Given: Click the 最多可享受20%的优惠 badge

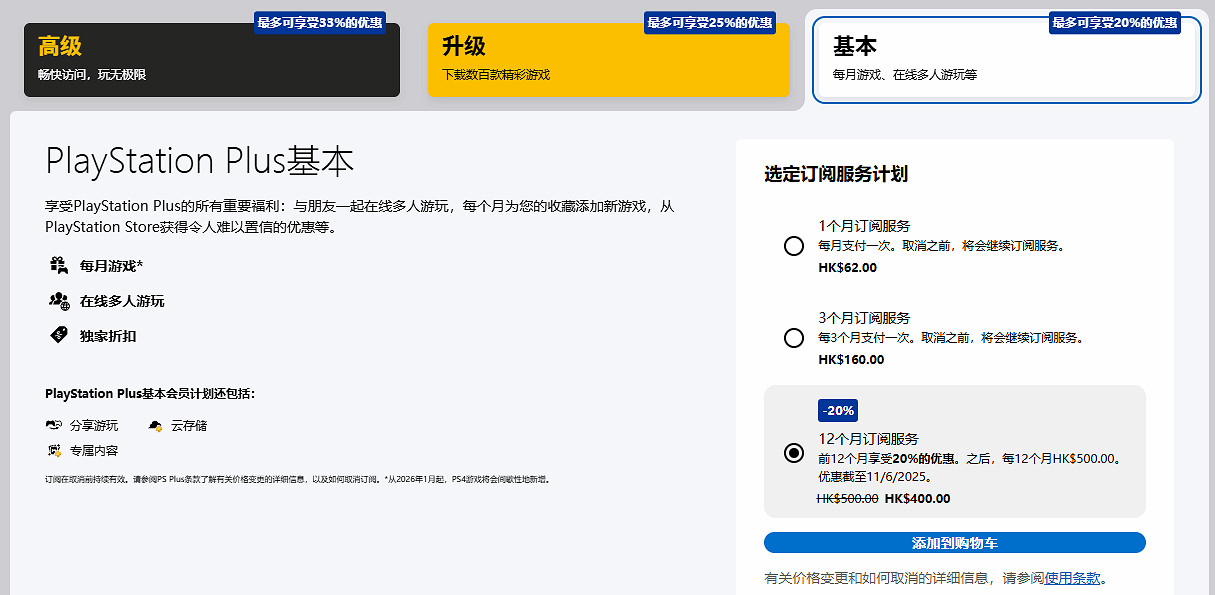Looking at the screenshot, I should (x=1116, y=21).
